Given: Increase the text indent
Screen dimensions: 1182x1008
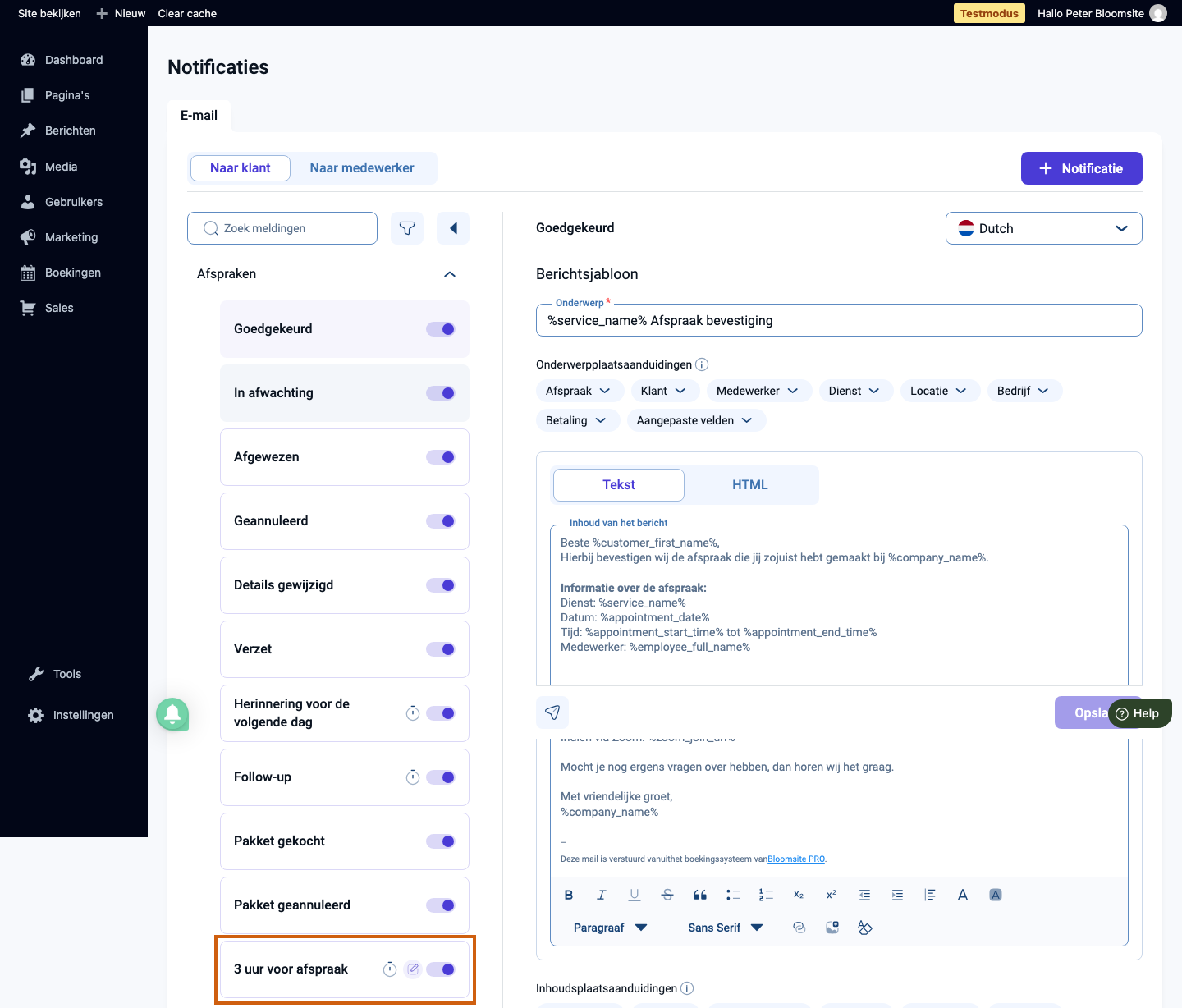Looking at the screenshot, I should 897,895.
